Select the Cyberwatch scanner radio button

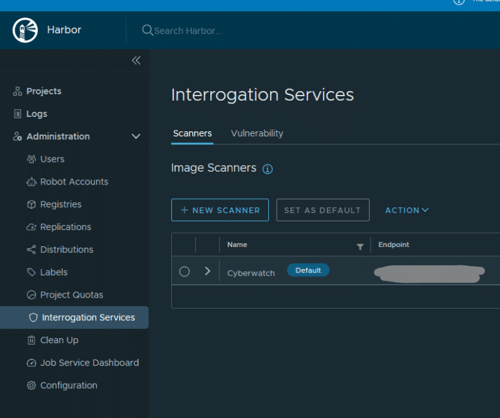click(184, 272)
